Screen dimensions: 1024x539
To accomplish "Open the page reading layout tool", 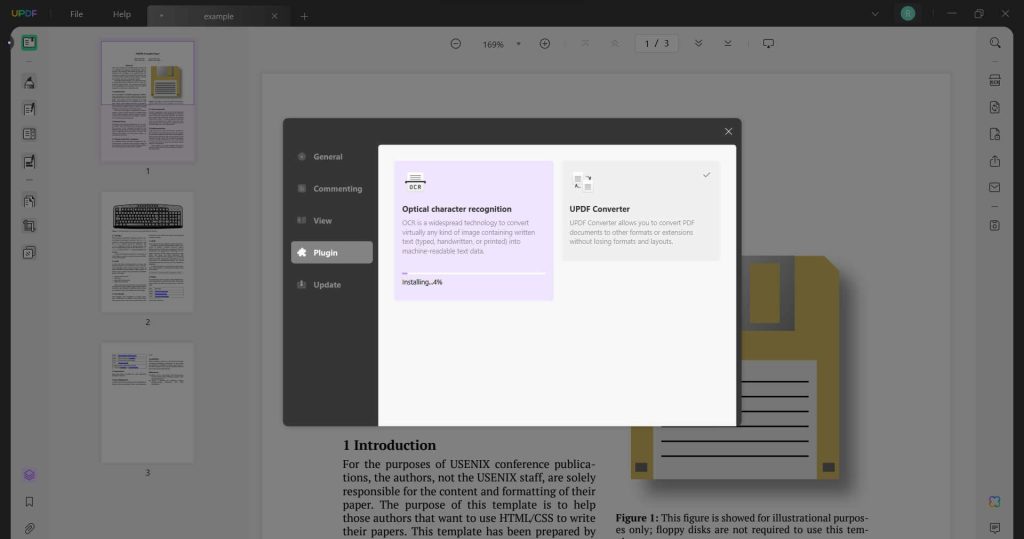I will tap(29, 134).
